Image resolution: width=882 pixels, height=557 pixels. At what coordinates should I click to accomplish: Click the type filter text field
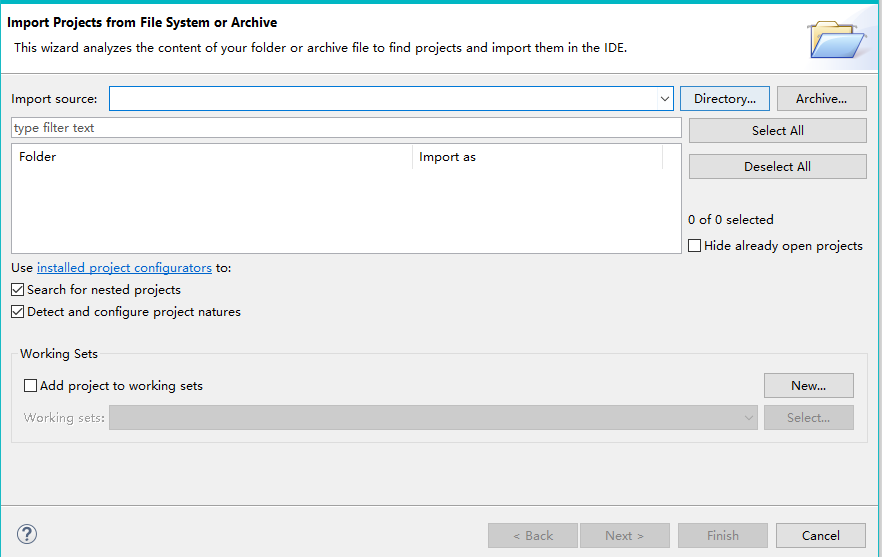click(346, 128)
